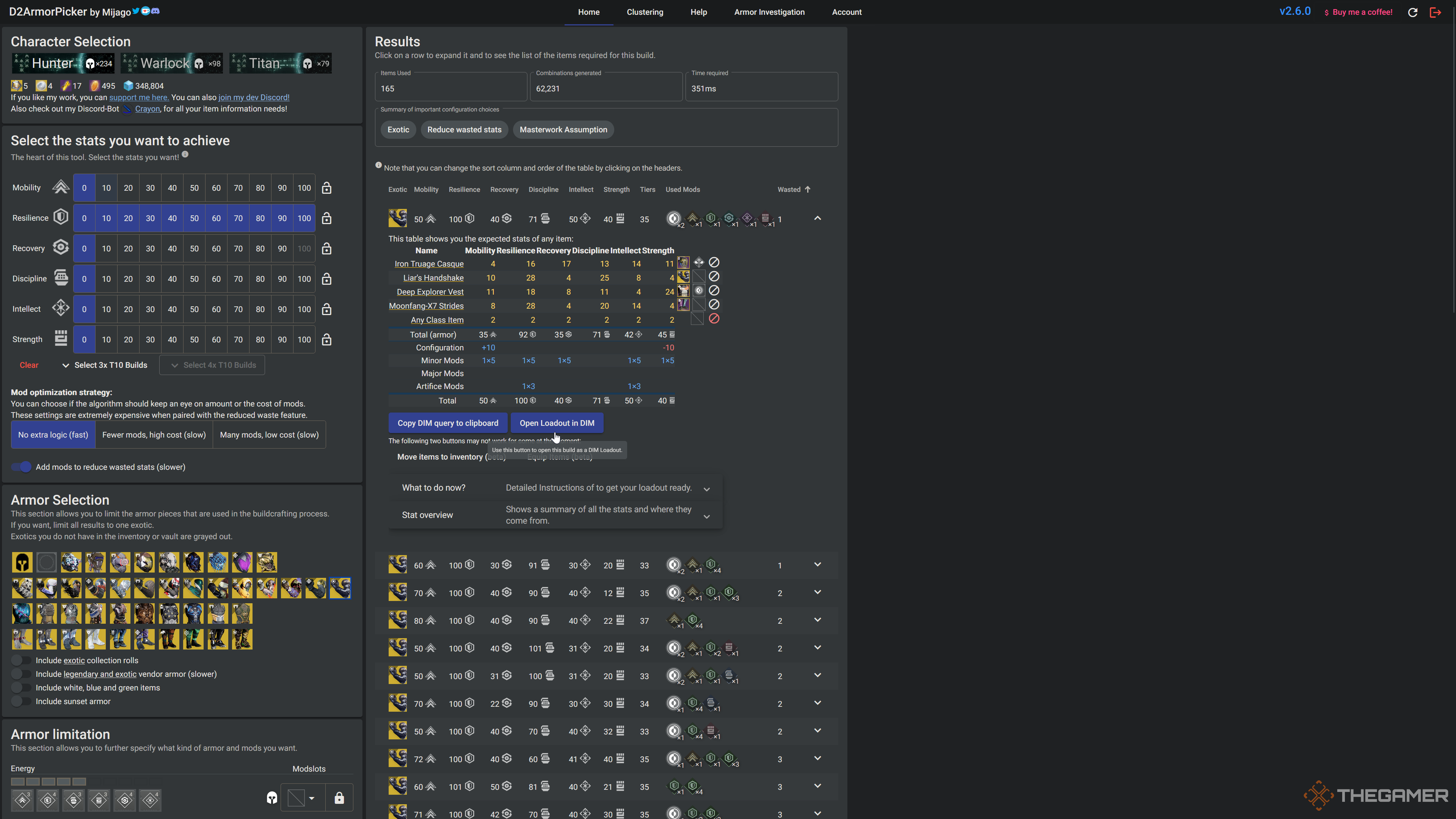Click the red logout icon
The width and height of the screenshot is (1456, 819).
(x=1435, y=13)
